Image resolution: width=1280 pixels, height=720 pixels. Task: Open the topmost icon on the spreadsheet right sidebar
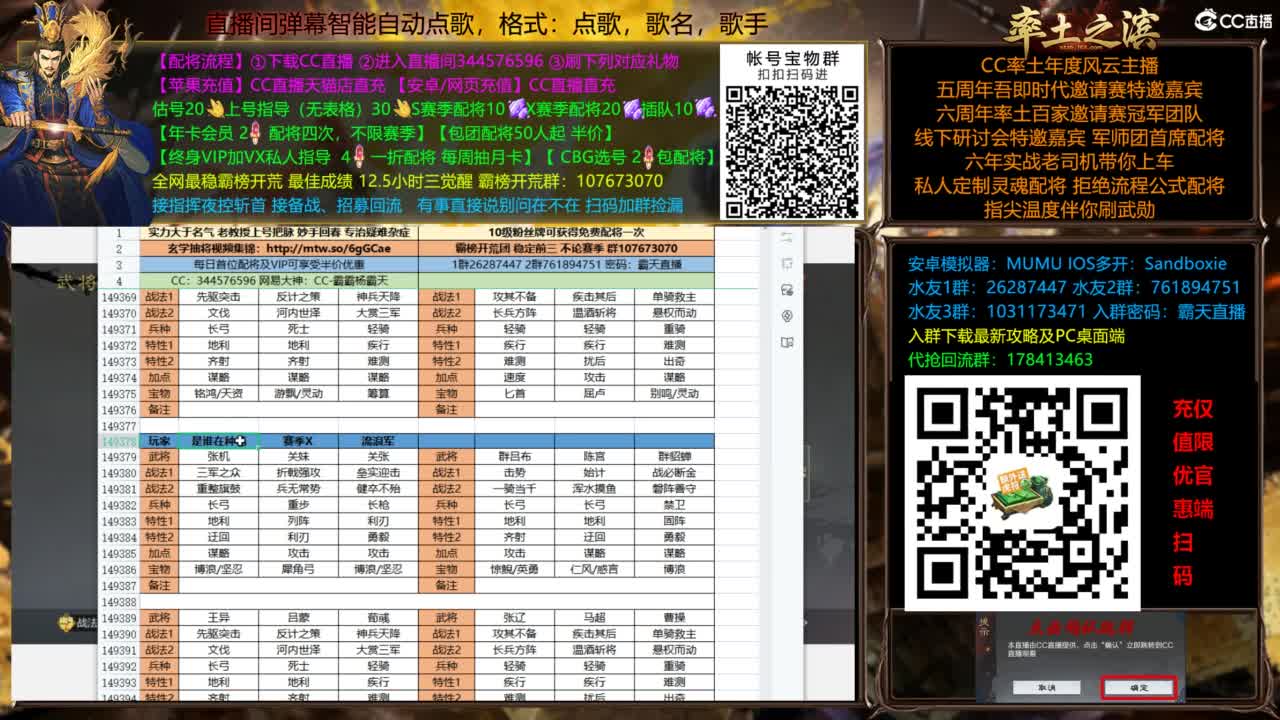tap(787, 237)
